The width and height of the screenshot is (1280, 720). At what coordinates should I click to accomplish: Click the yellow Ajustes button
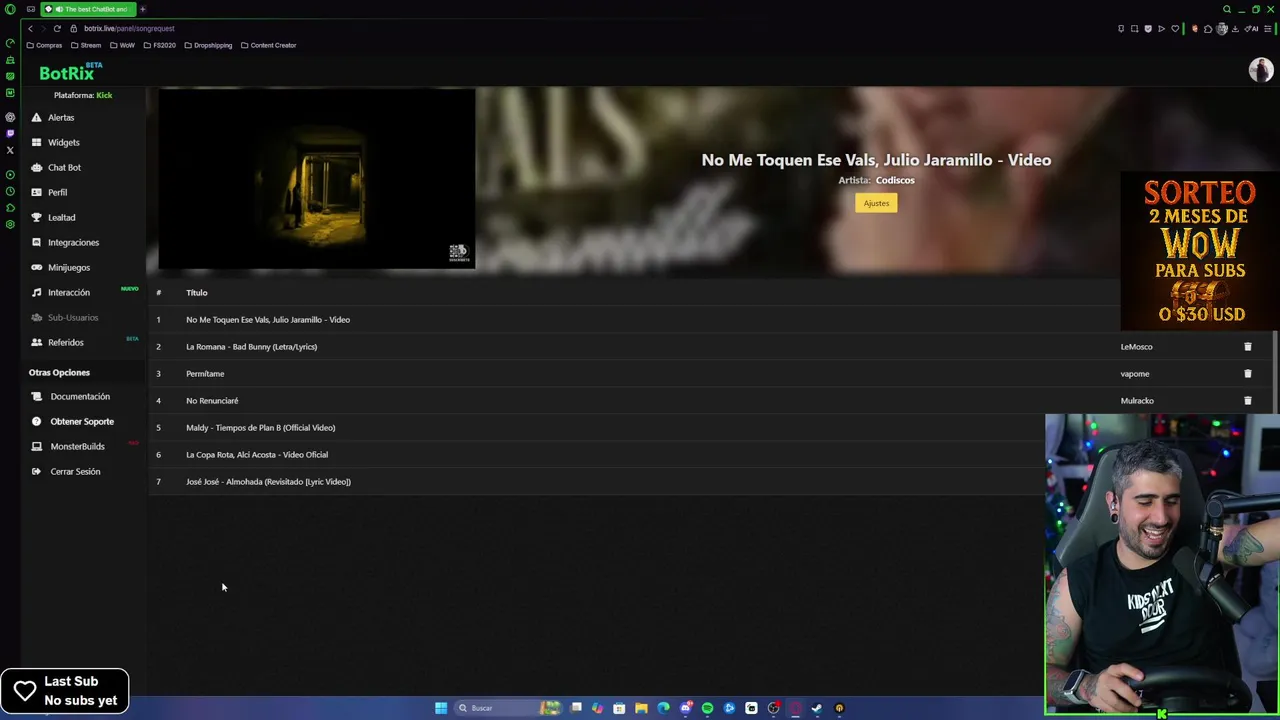click(x=876, y=203)
